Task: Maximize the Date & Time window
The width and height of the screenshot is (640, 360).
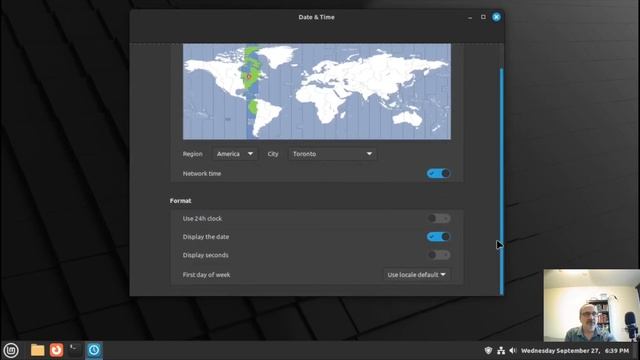Action: pos(483,17)
